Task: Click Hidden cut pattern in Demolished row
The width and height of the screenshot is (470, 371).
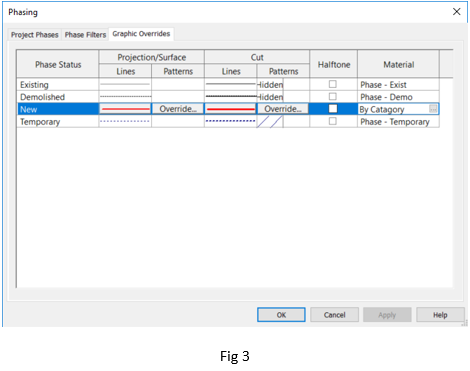Action: point(270,97)
